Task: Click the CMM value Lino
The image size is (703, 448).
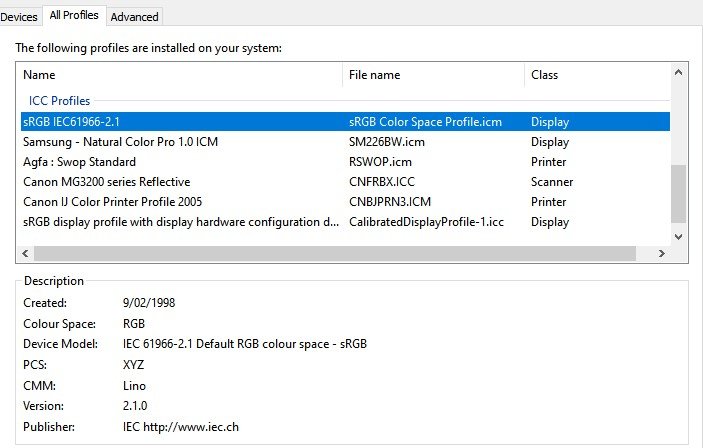Action: coord(134,386)
